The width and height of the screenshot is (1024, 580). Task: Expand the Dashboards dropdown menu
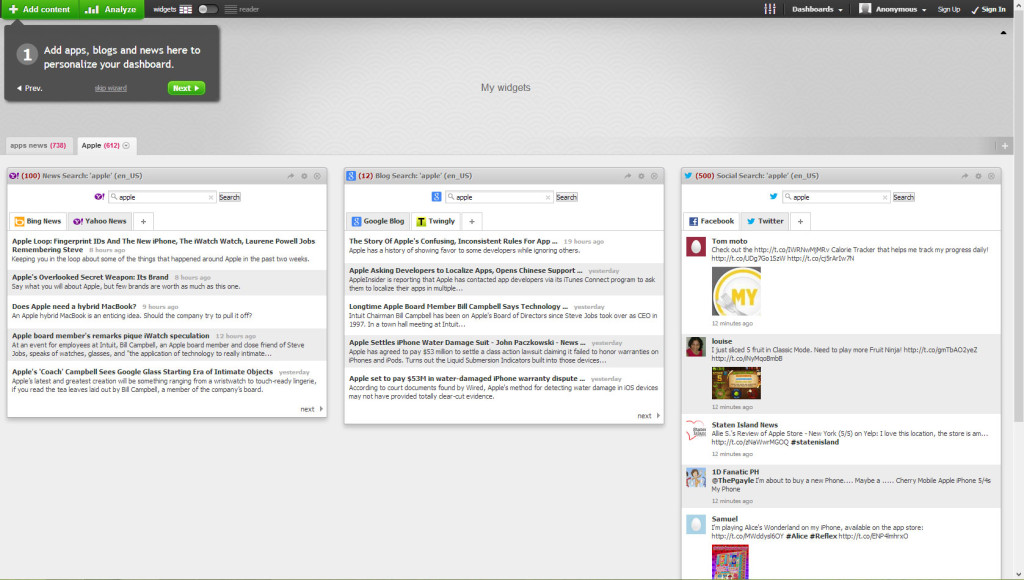pos(817,9)
